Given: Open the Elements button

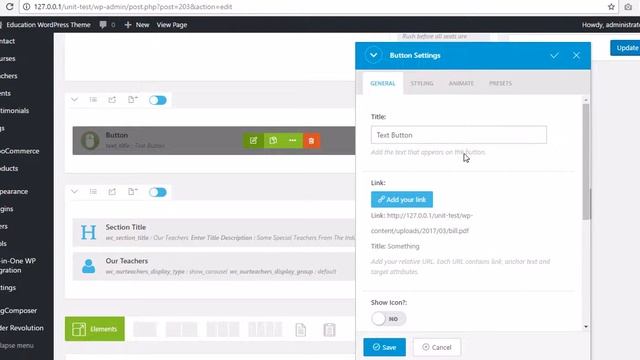Looking at the screenshot, I should 95,329.
